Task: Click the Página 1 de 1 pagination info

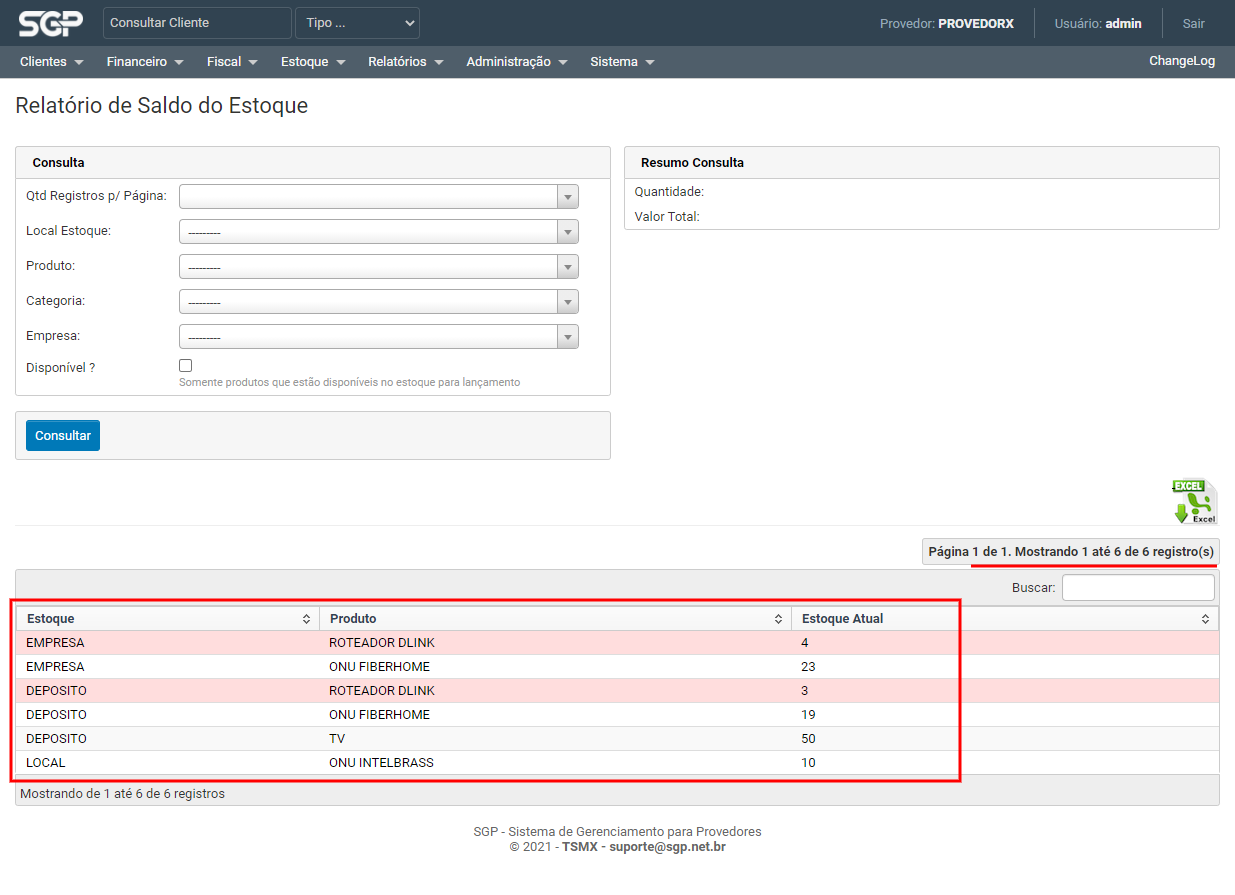Action: [1071, 552]
